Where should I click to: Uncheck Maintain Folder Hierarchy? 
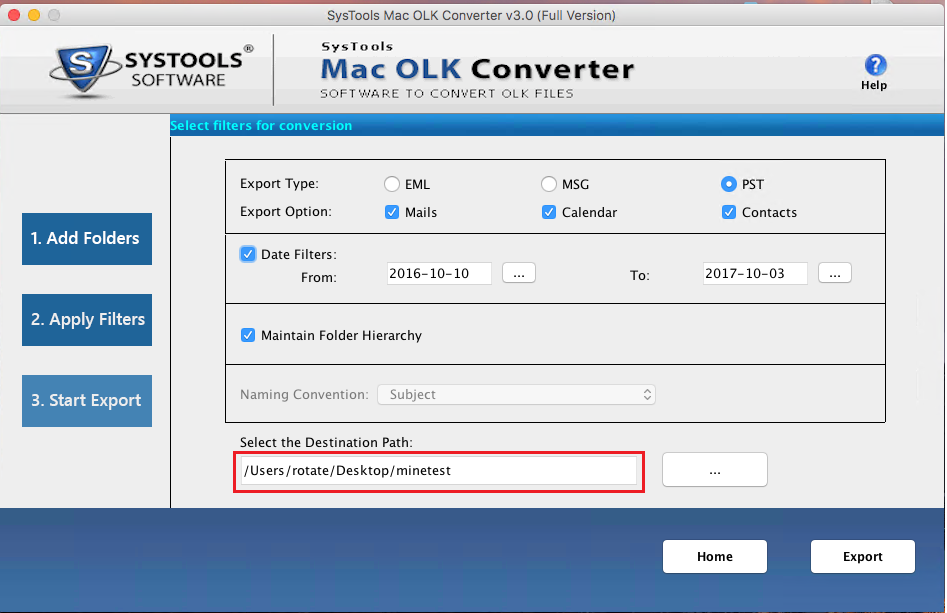pos(248,335)
